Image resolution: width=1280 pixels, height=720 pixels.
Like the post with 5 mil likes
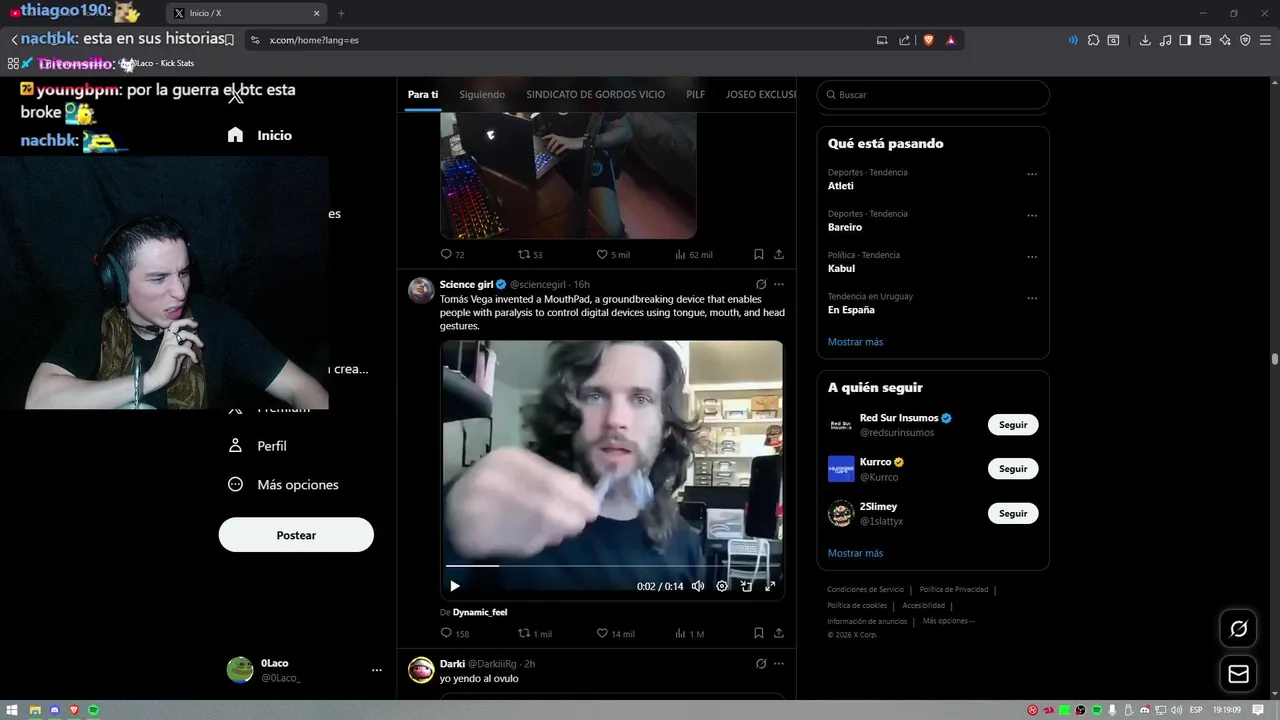613,254
